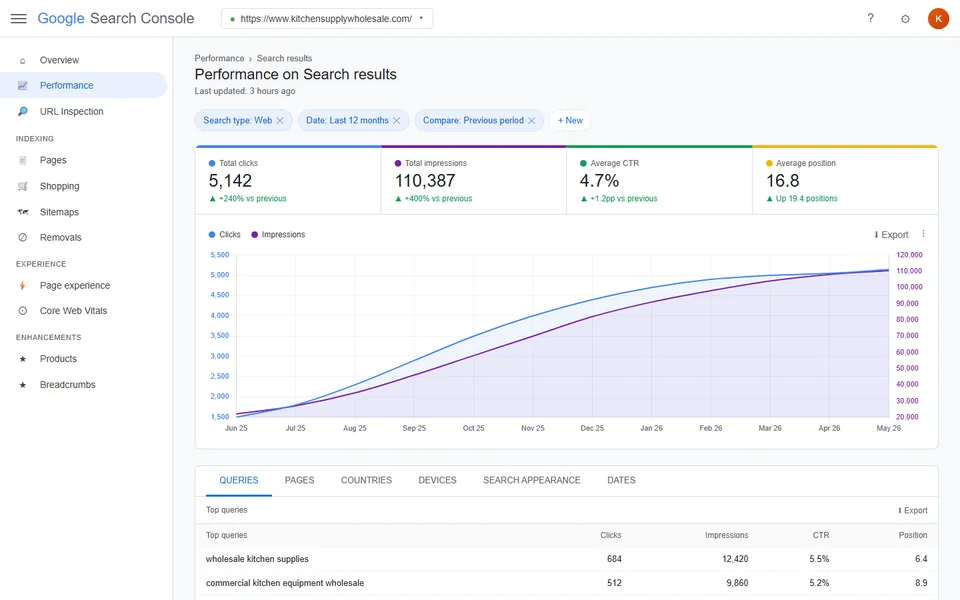Click the URL Inspection magnifier icon

tap(23, 111)
